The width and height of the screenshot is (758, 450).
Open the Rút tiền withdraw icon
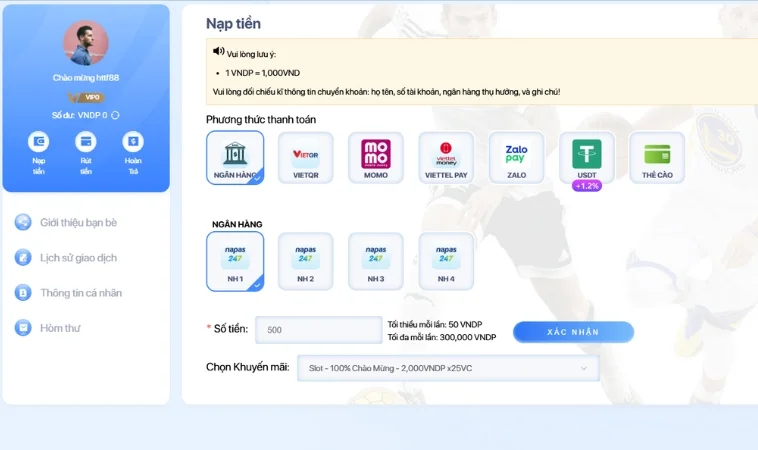pos(86,142)
